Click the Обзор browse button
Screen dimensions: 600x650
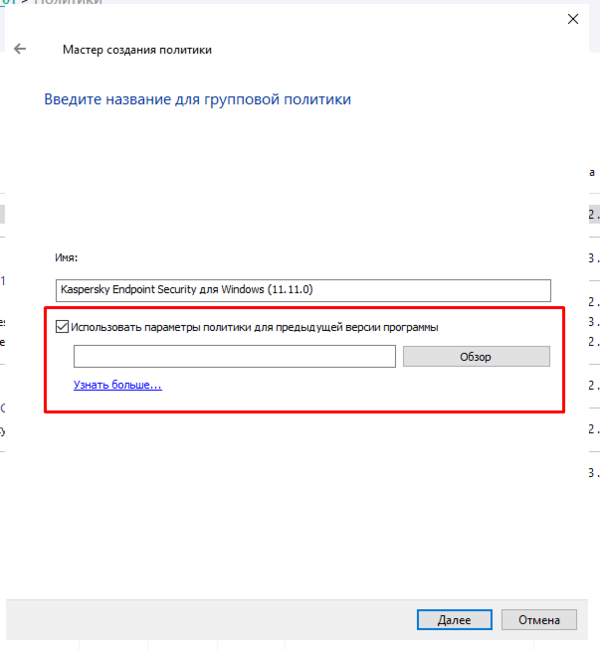[x=476, y=357]
